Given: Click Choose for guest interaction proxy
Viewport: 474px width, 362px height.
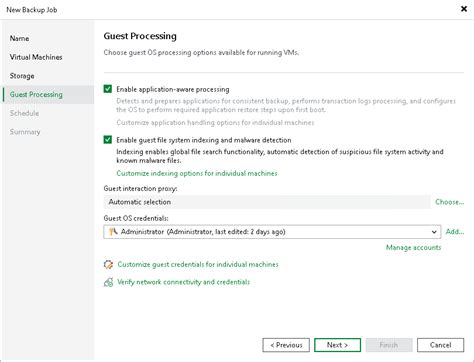Looking at the screenshot, I should point(449,202).
